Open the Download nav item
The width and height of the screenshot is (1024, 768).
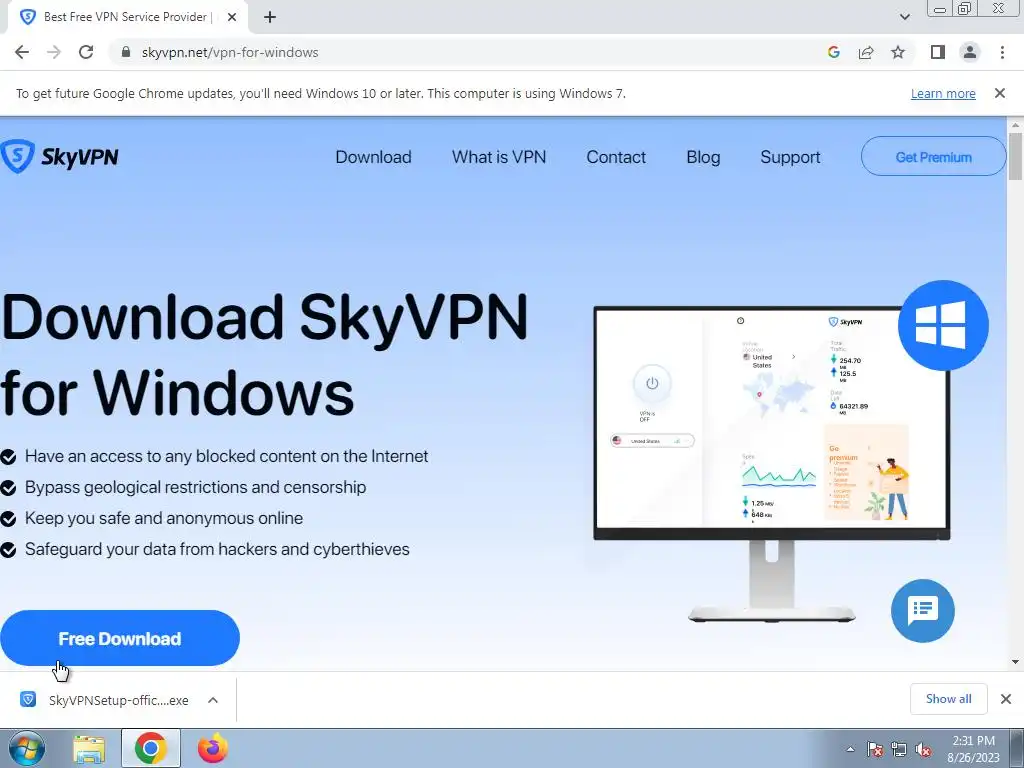click(374, 157)
